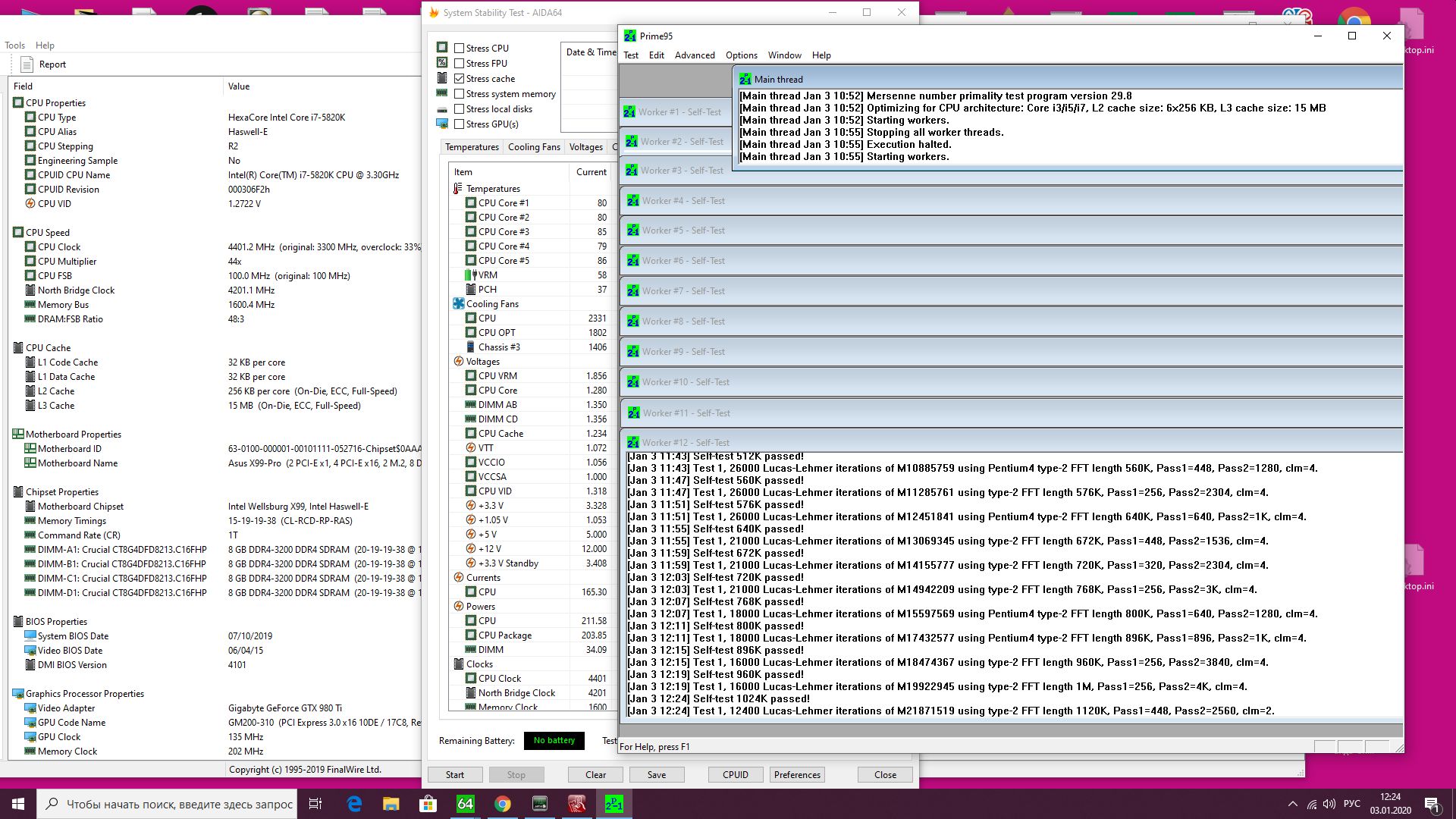Click the Prime95 taskbar icon

613,804
